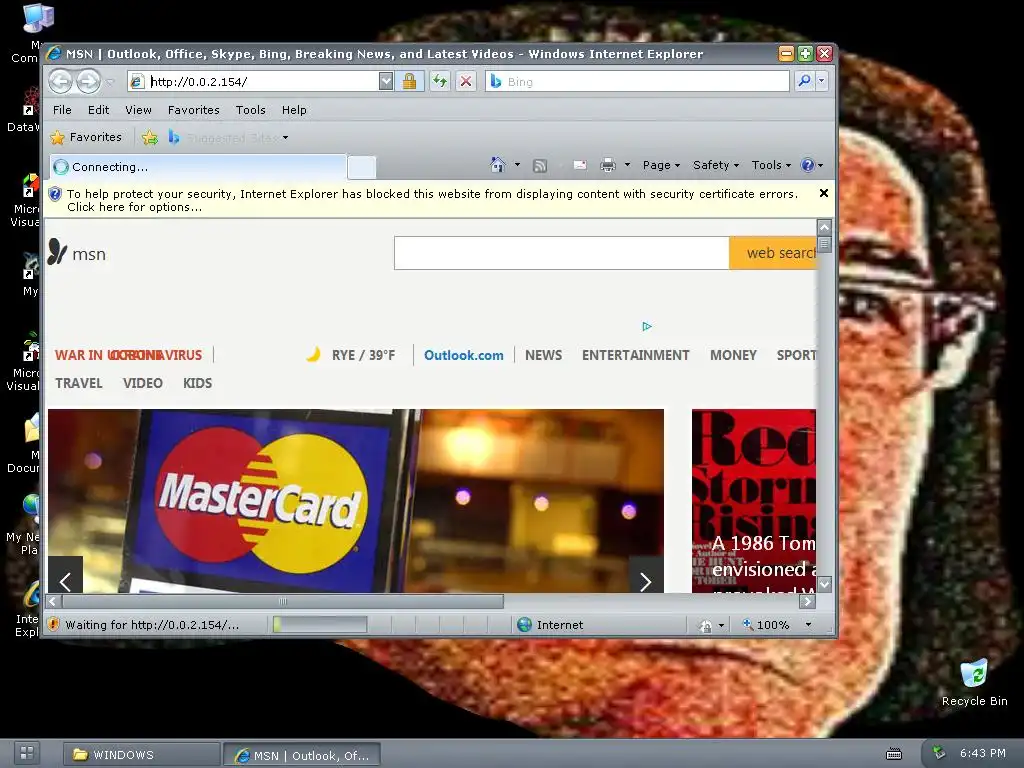Open the RSS feeds icon

coord(540,166)
